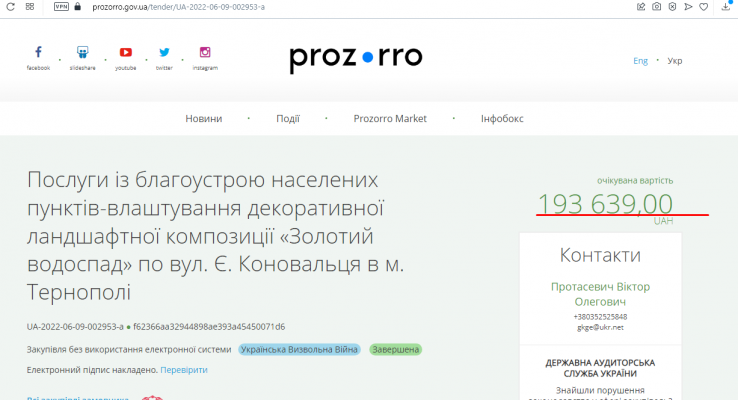
Task: Click the Українська Визвольна Війна tag
Action: coord(299,350)
